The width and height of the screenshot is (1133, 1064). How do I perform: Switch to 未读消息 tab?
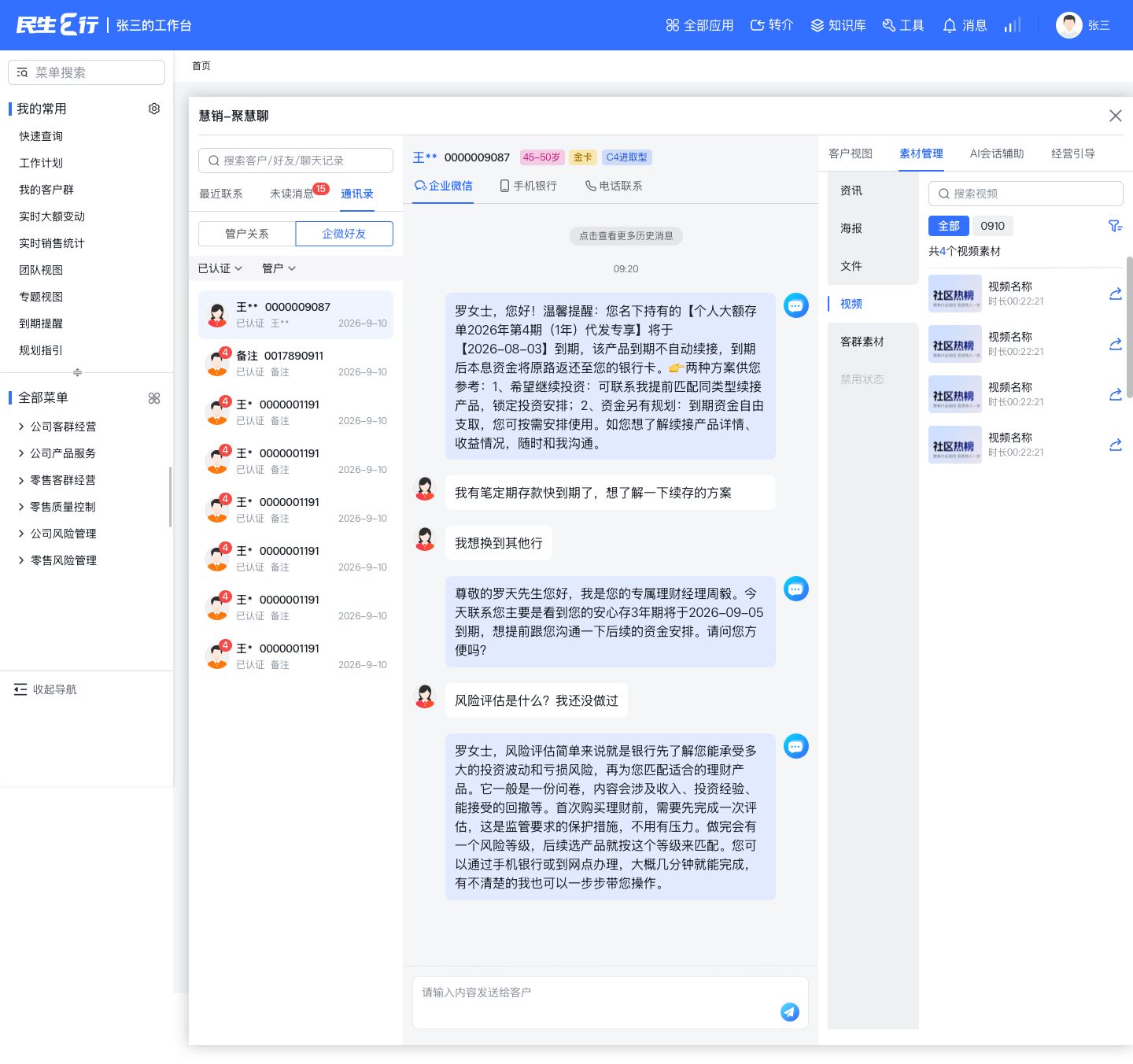(x=292, y=194)
